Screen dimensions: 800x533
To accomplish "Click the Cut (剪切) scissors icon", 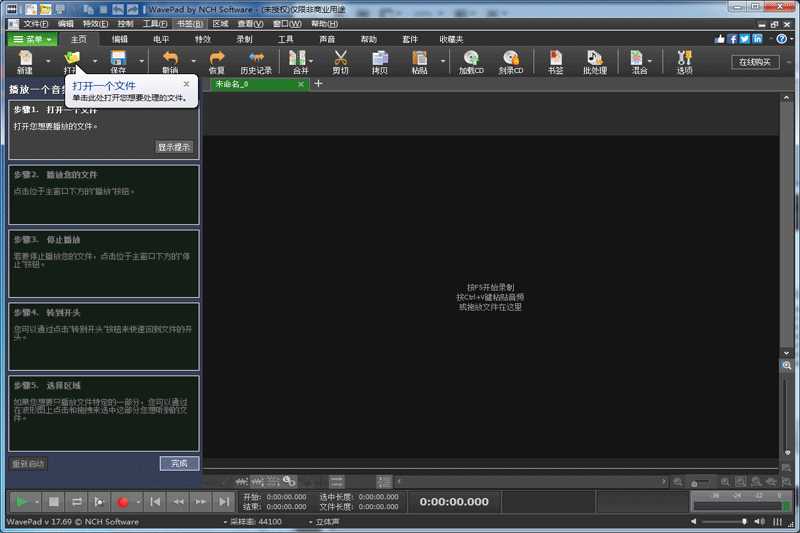I will [340, 62].
